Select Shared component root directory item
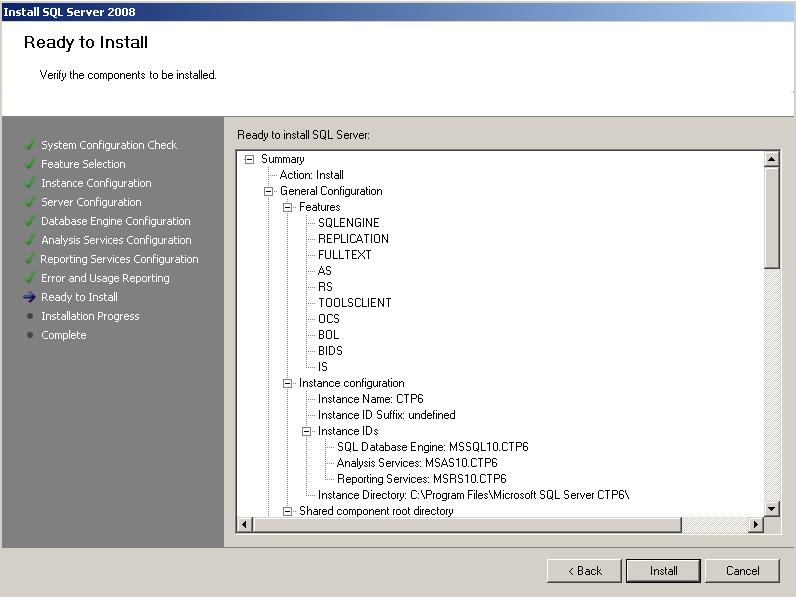This screenshot has width=796, height=597. (376, 511)
